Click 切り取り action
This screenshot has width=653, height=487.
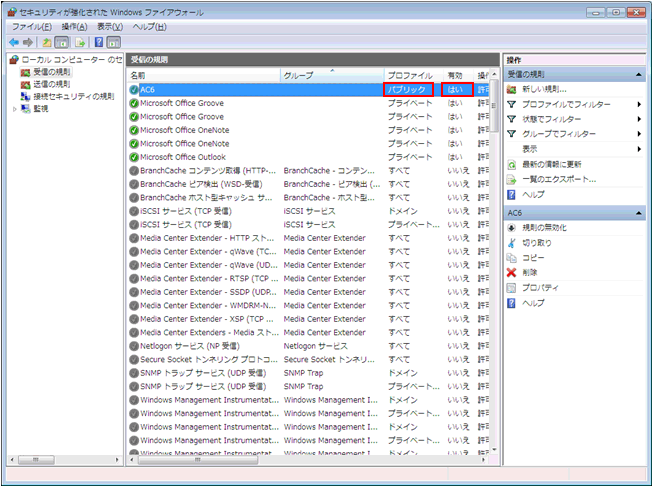click(x=537, y=243)
